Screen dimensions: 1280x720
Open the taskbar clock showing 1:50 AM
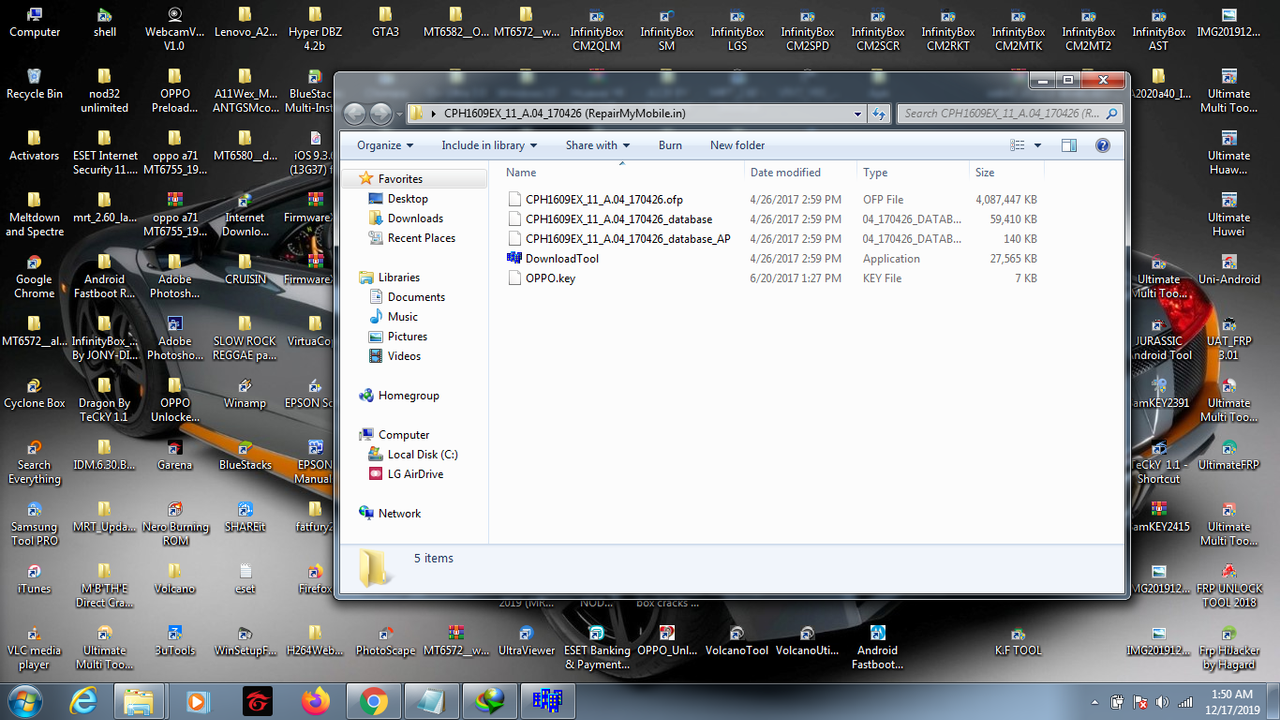[1231, 701]
